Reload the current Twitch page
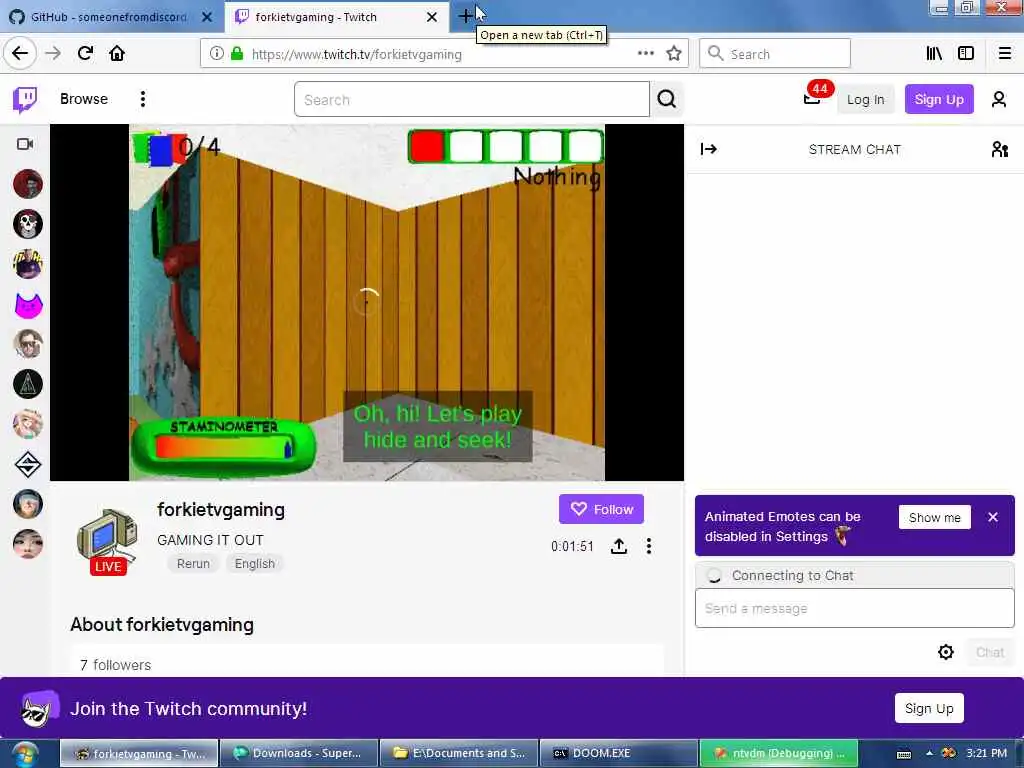This screenshot has width=1024, height=768. tap(85, 53)
